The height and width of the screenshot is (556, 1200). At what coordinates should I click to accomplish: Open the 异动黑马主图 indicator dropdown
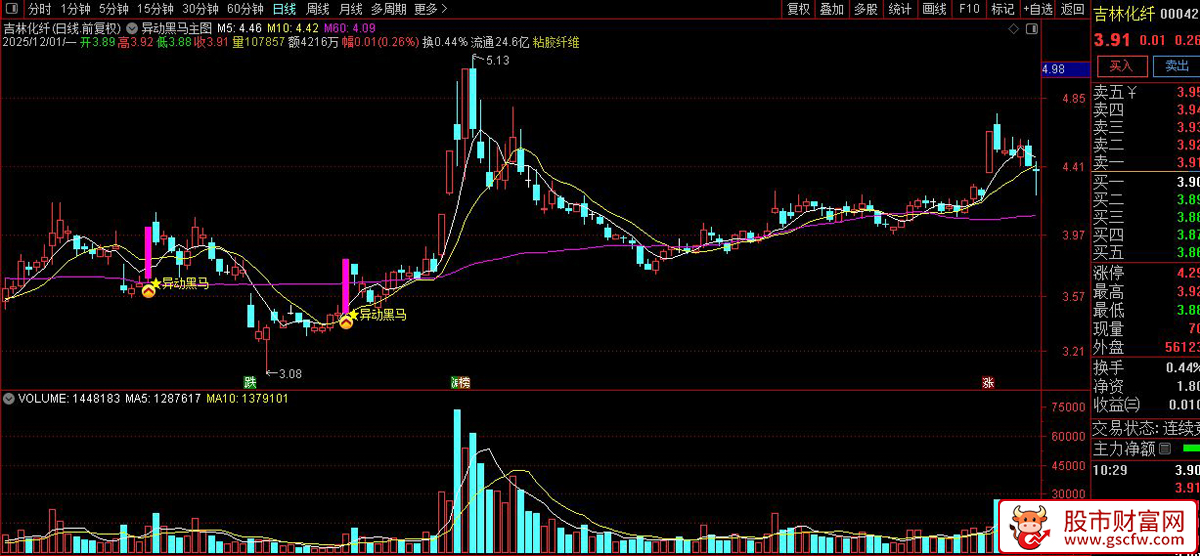coord(133,28)
